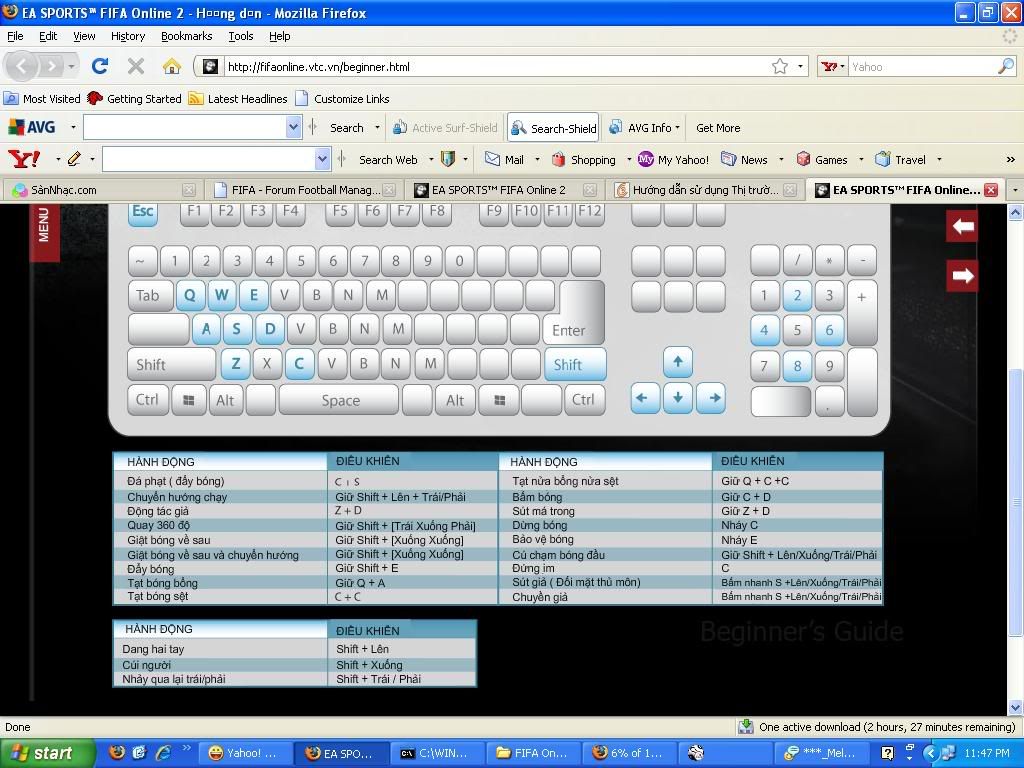Image resolution: width=1024 pixels, height=768 pixels.
Task: Click AVG Search button
Action: point(346,128)
